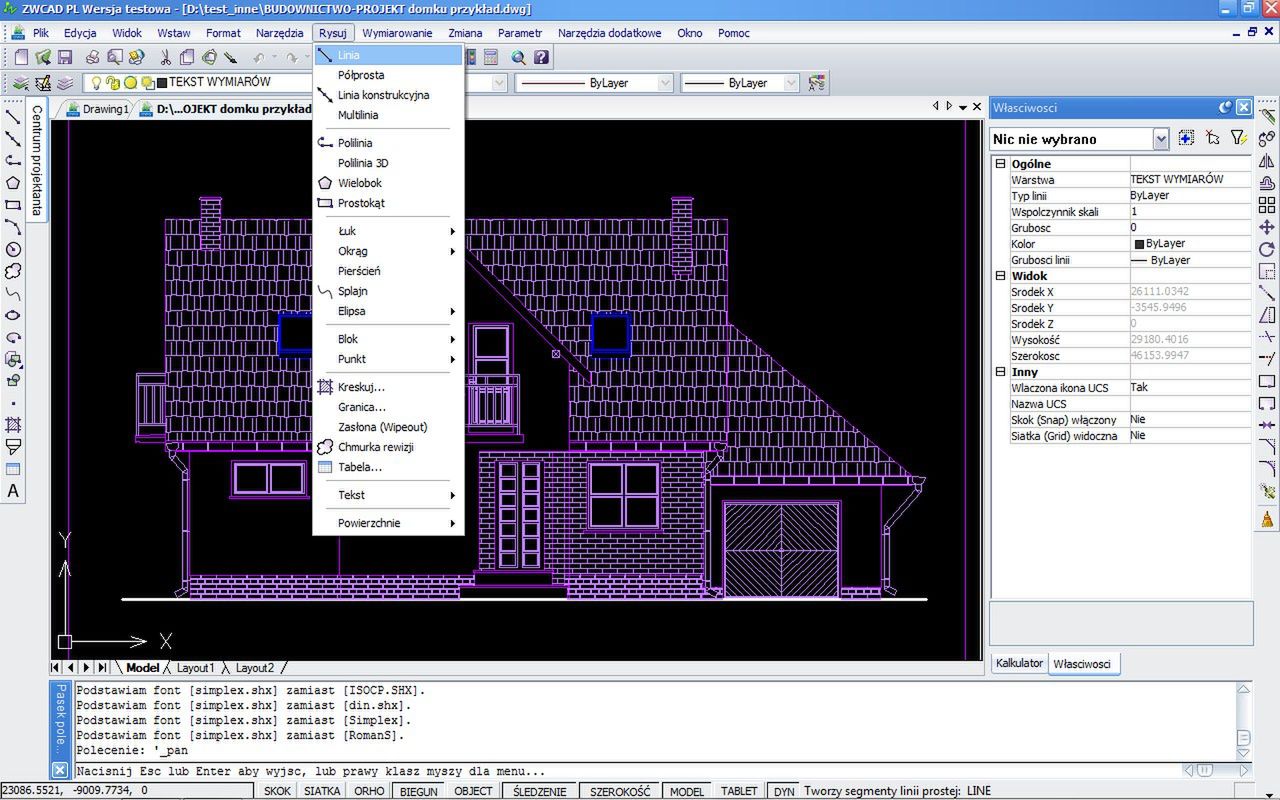
Task: Select the Erase tool in right toolbar
Action: (1267, 117)
